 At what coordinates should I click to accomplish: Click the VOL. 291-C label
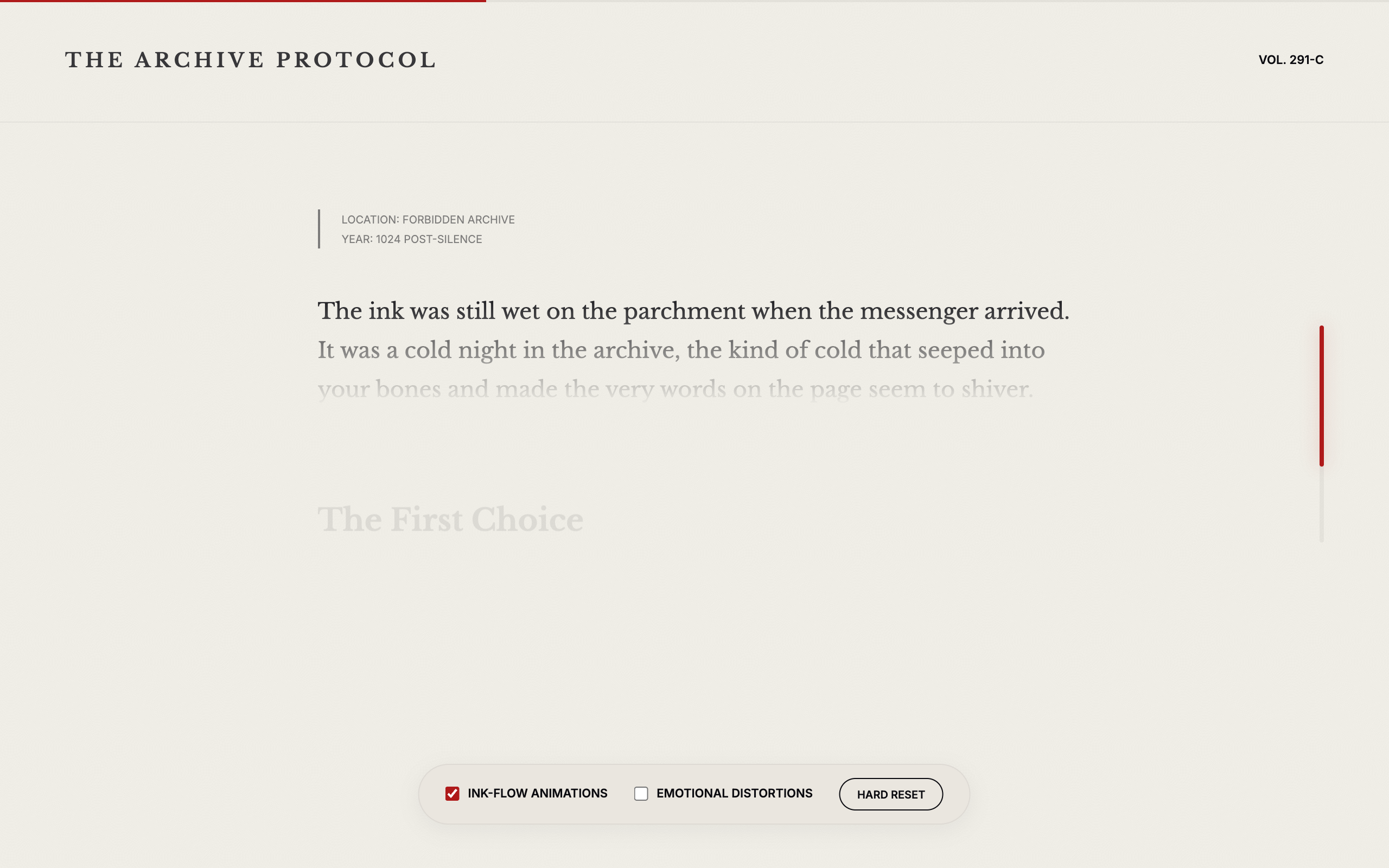click(x=1291, y=60)
